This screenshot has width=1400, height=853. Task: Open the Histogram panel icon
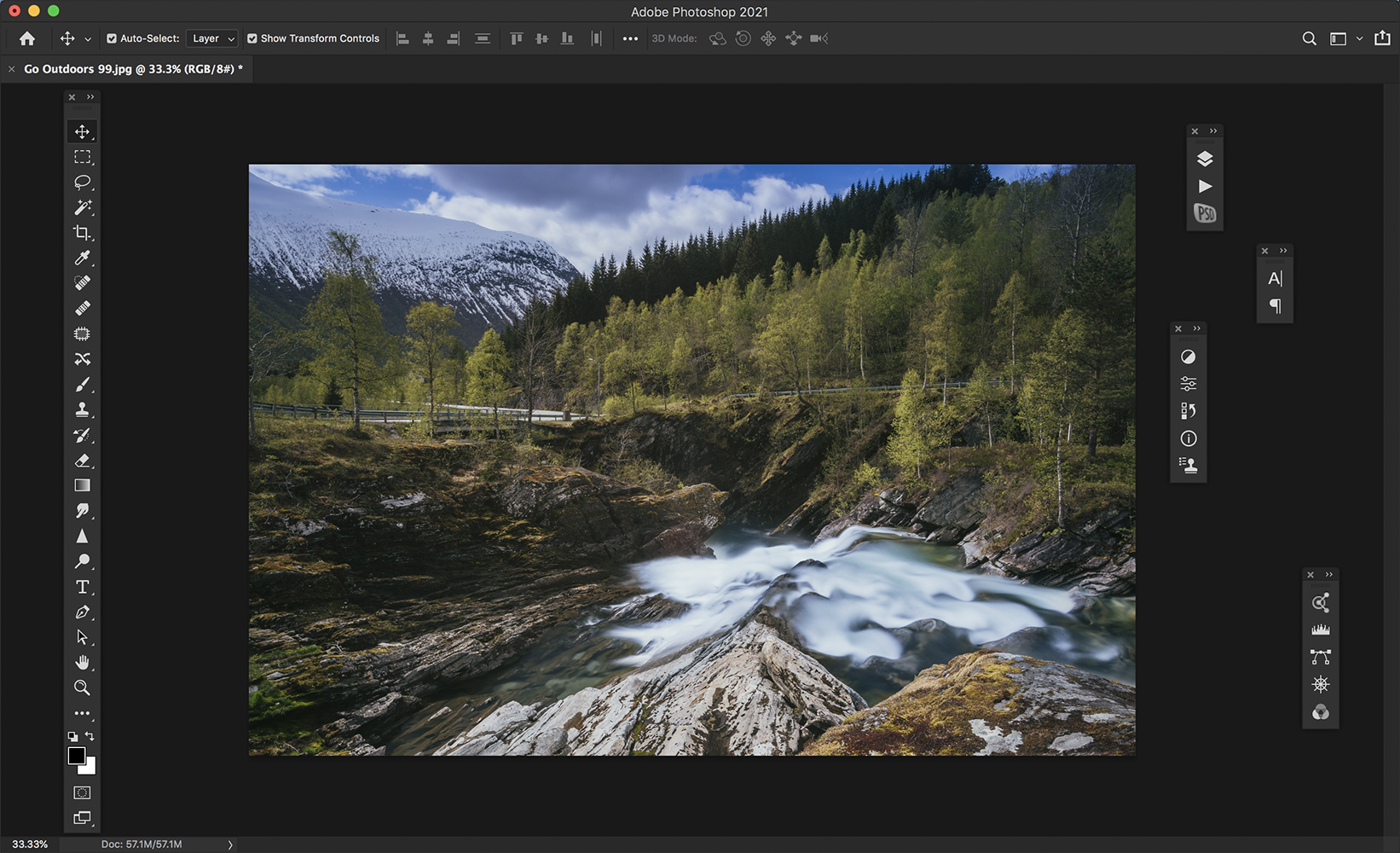(x=1321, y=630)
